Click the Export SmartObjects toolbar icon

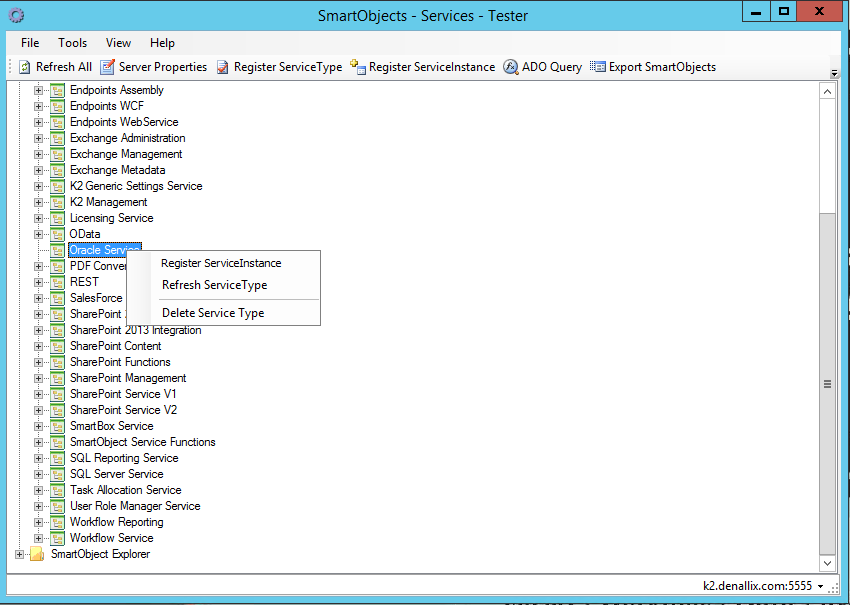pos(597,67)
